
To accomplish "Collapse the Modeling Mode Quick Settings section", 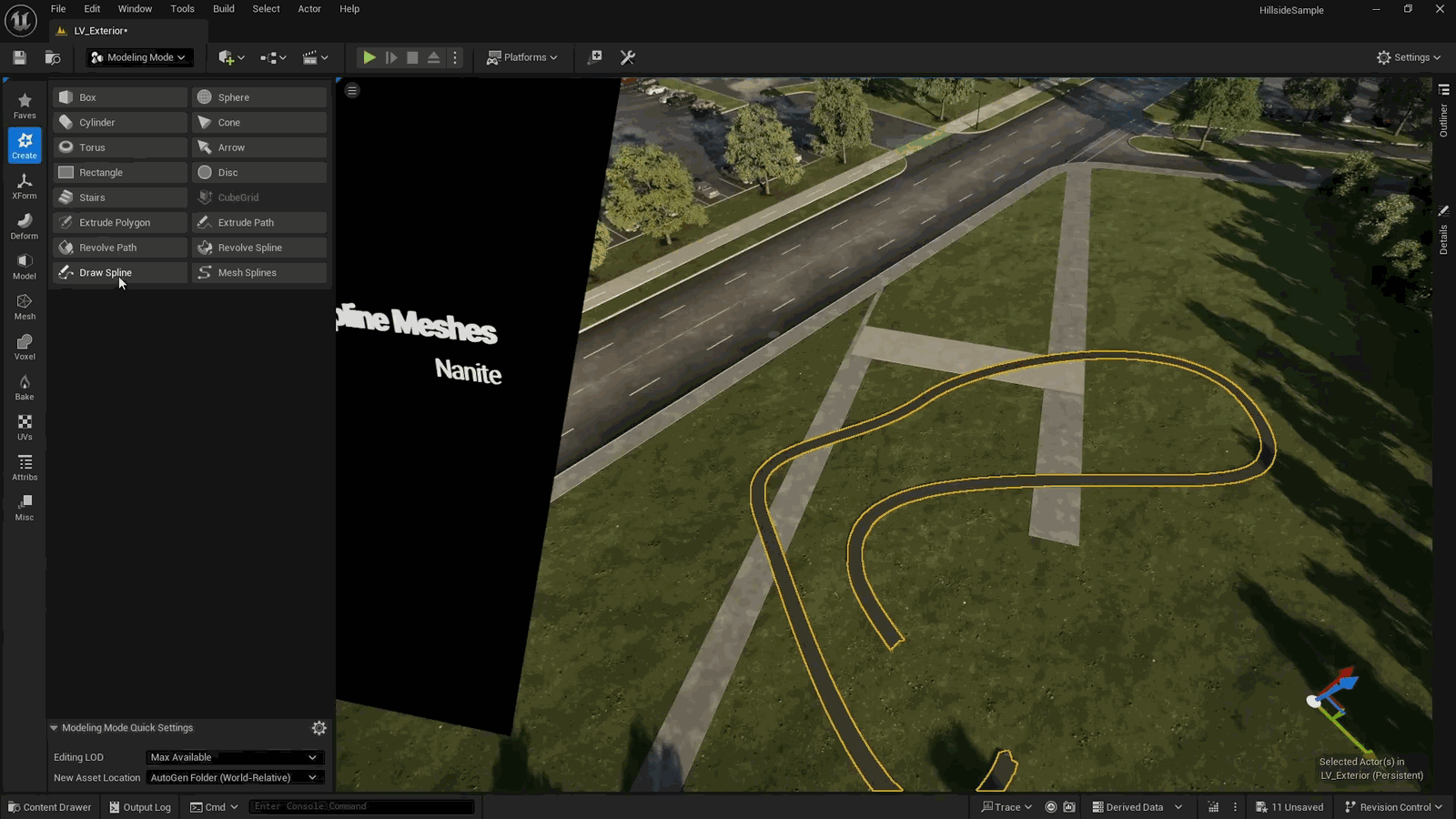I will coord(54,728).
